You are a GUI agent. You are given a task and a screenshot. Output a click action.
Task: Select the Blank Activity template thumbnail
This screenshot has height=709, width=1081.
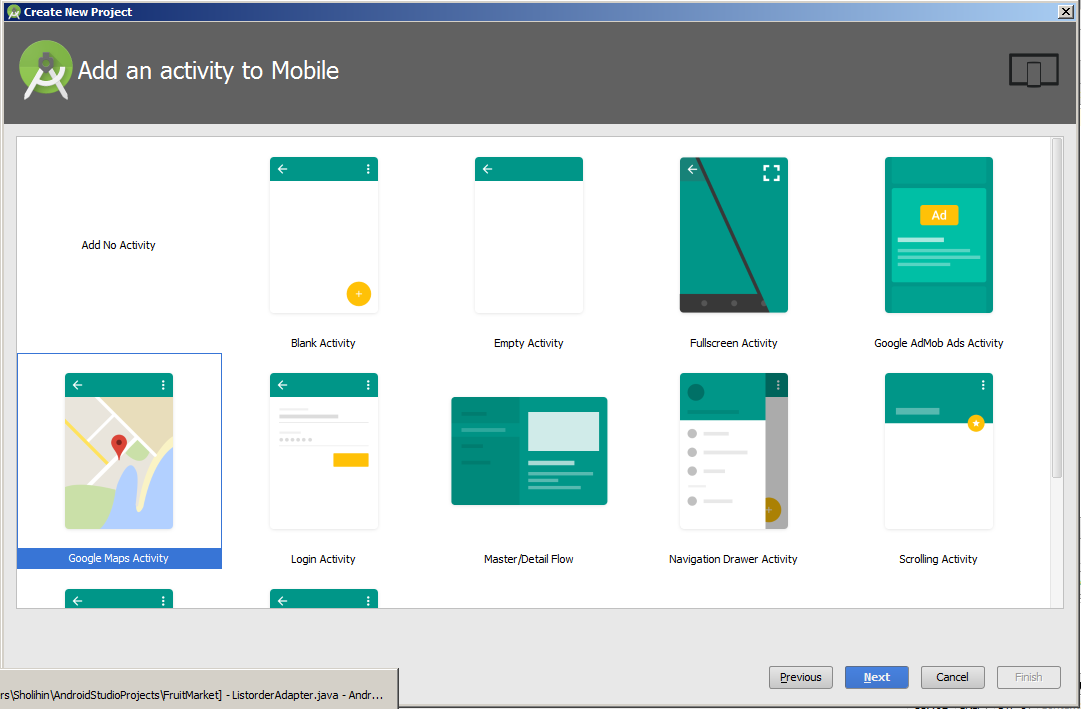click(x=323, y=235)
